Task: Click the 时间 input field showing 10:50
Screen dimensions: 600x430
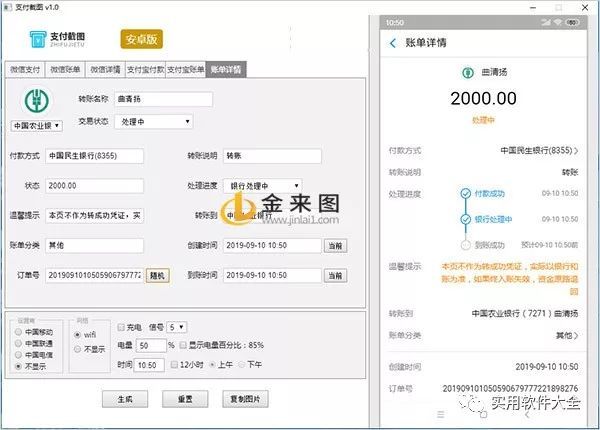Action: pos(149,365)
